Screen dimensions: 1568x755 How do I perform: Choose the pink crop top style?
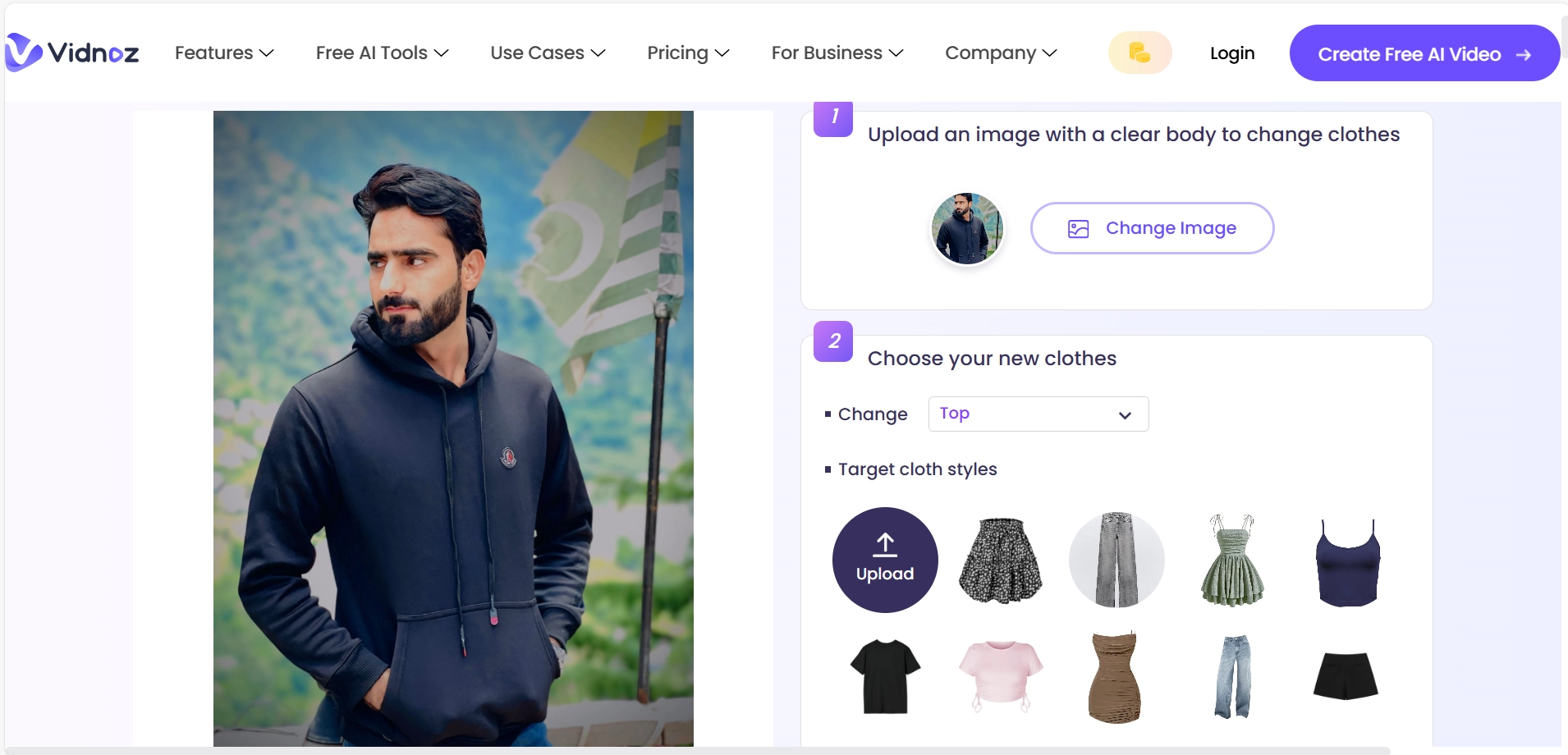point(1001,675)
